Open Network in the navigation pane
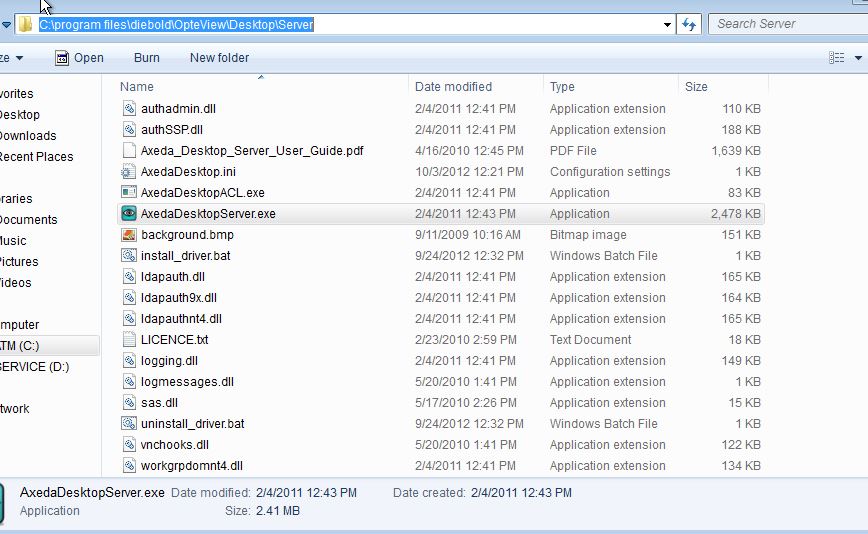Viewport: 868px width, 534px height. 15,409
